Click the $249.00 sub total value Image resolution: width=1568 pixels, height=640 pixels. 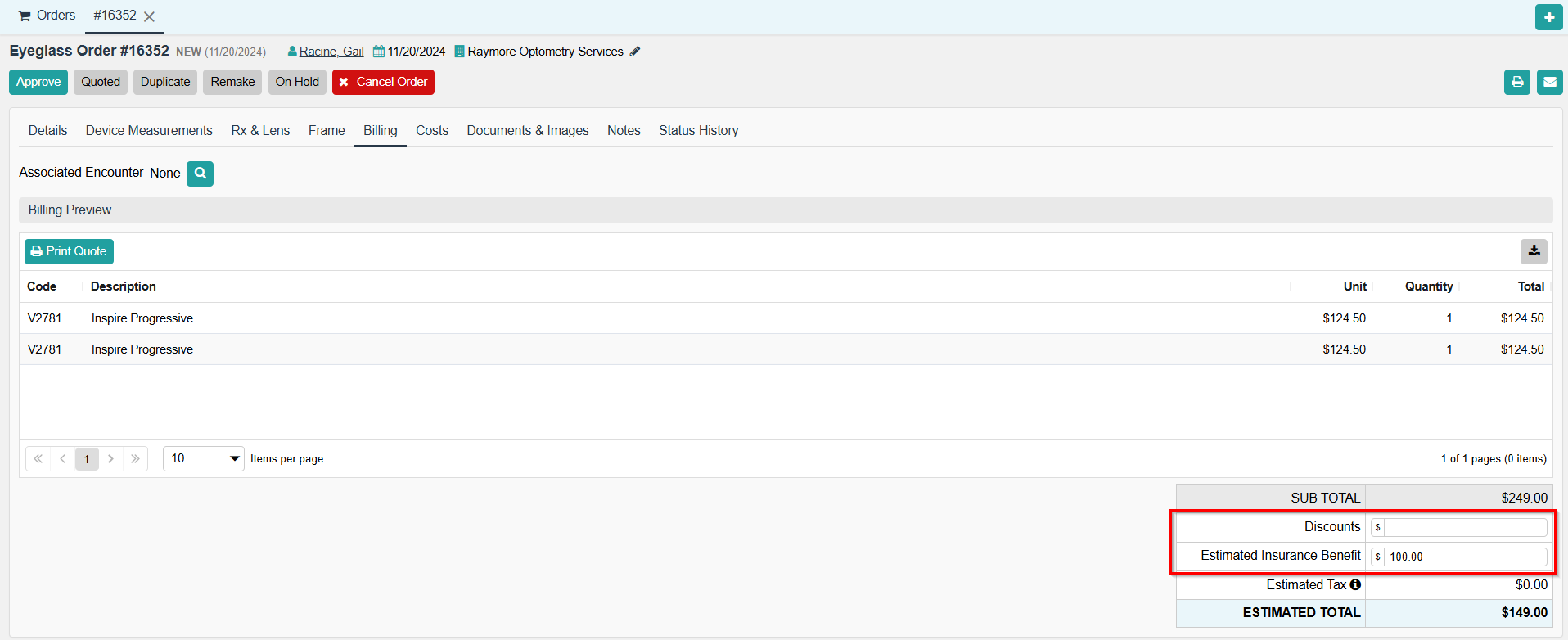click(x=1524, y=498)
